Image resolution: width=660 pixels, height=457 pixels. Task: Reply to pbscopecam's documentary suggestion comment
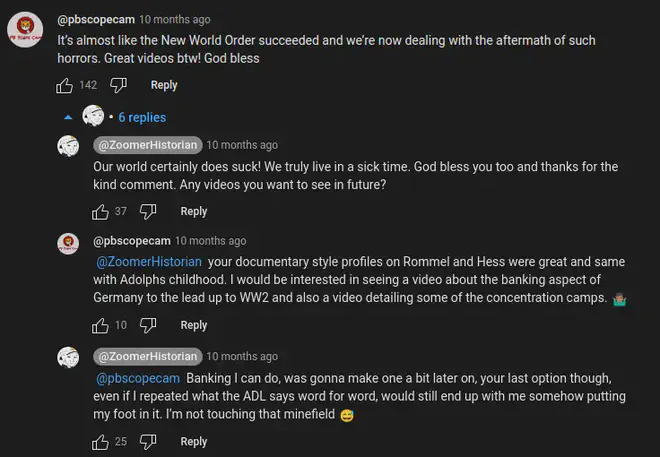click(x=194, y=326)
